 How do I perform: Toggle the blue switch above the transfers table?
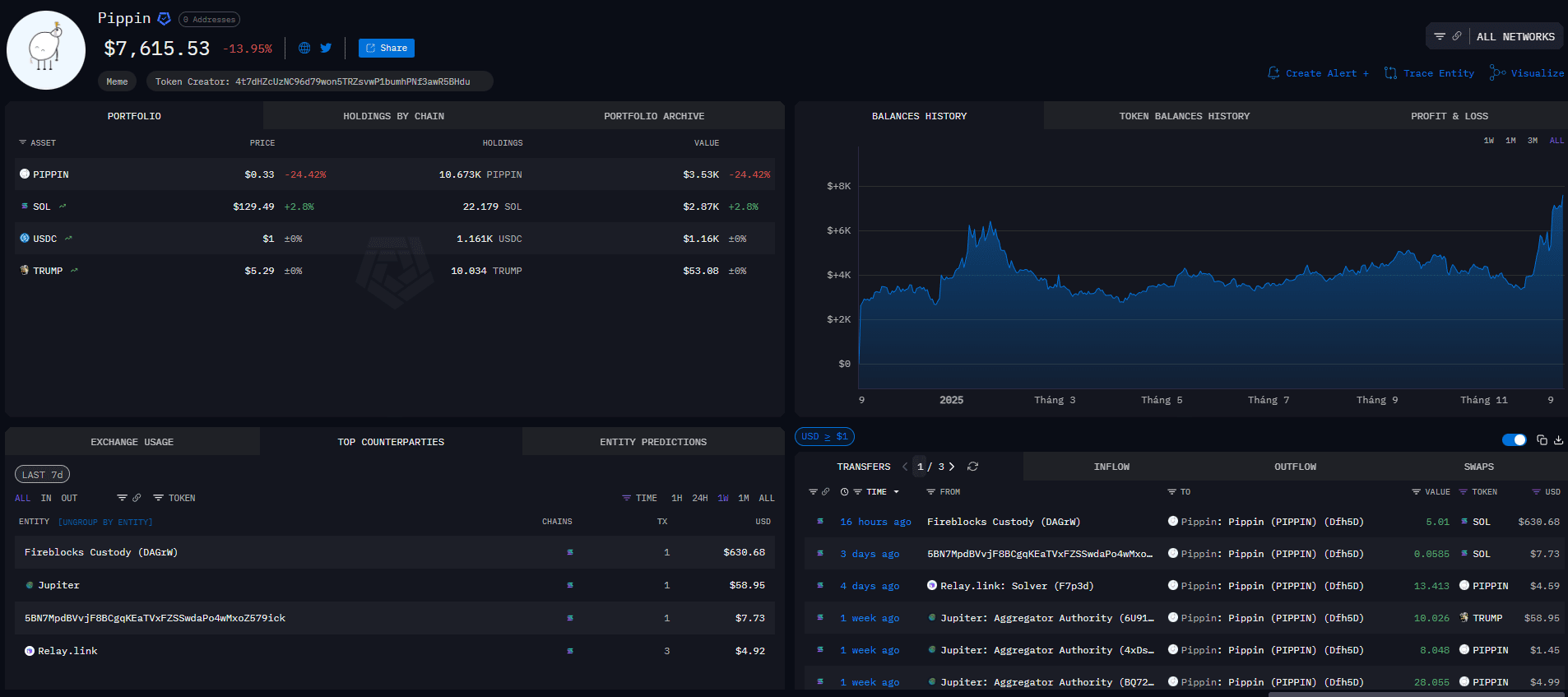tap(1514, 440)
